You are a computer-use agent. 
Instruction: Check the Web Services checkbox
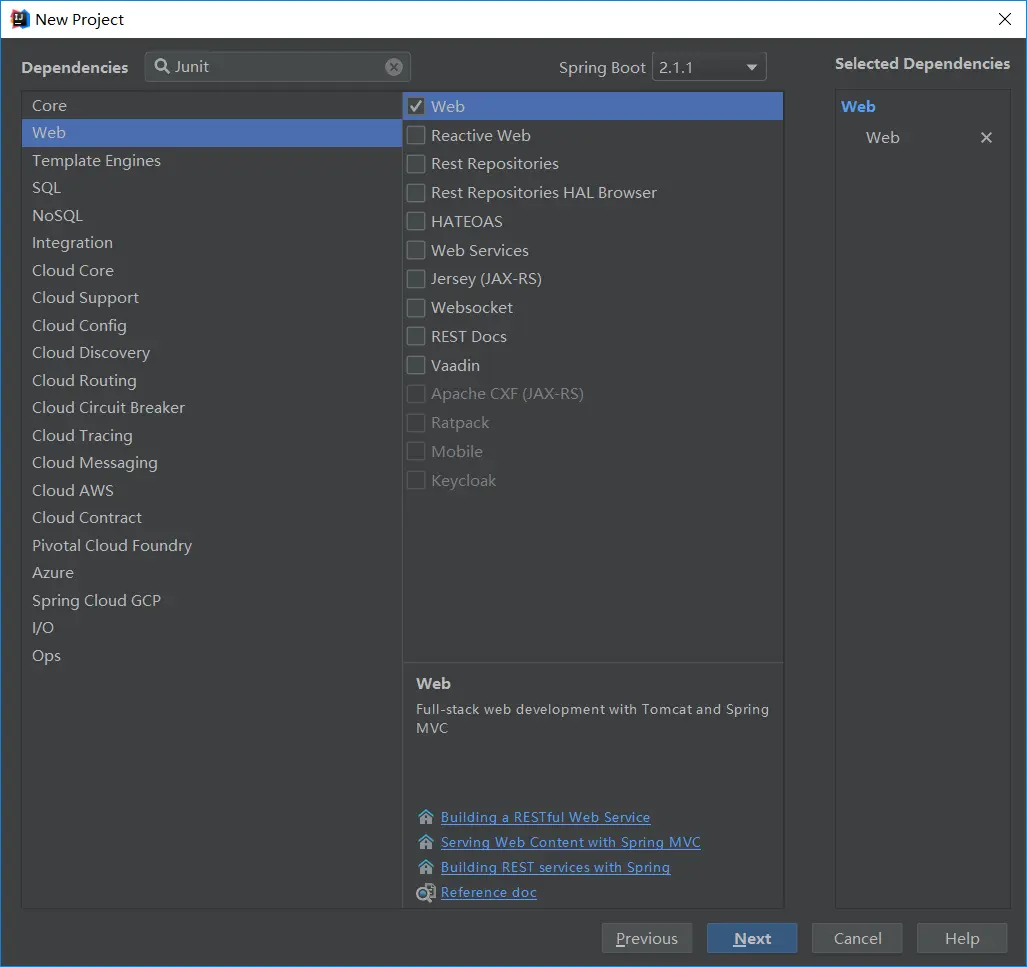(x=416, y=250)
